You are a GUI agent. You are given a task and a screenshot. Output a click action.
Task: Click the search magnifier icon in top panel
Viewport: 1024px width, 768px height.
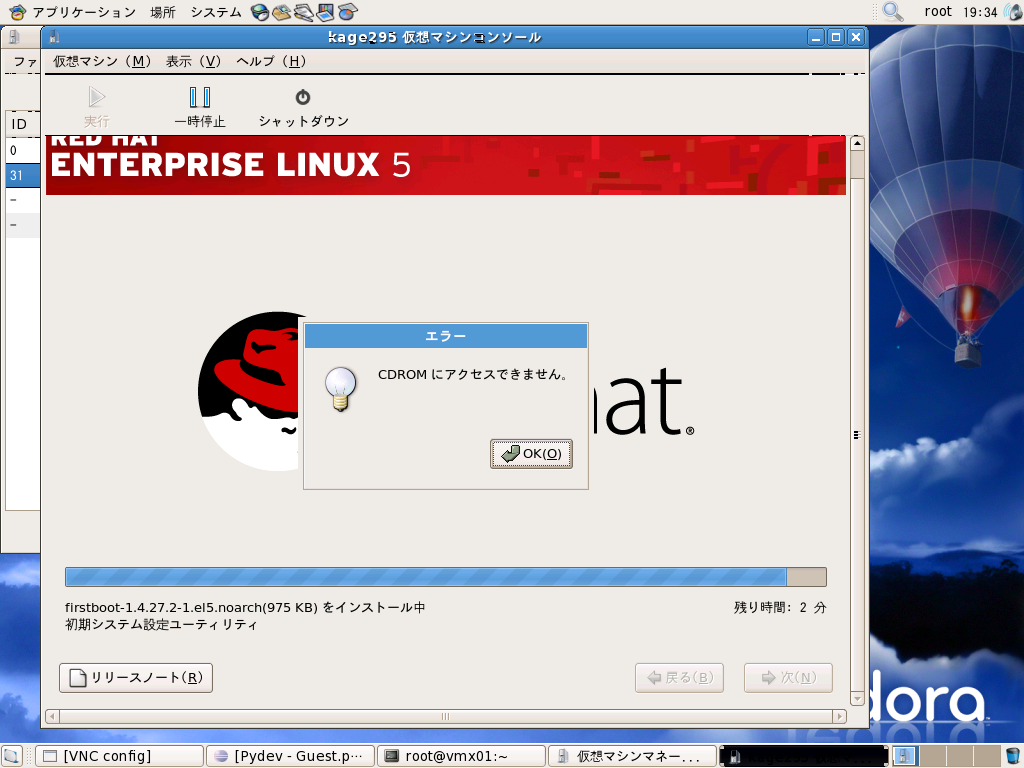(893, 11)
